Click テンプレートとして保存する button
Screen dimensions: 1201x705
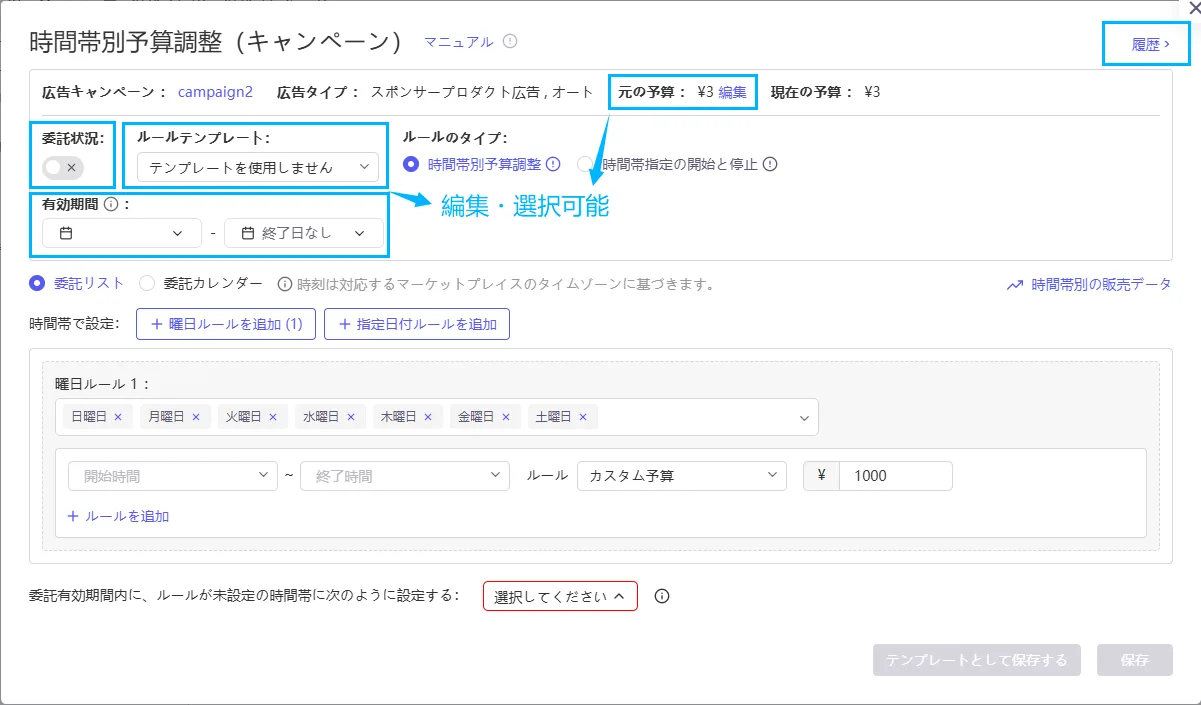point(977,660)
